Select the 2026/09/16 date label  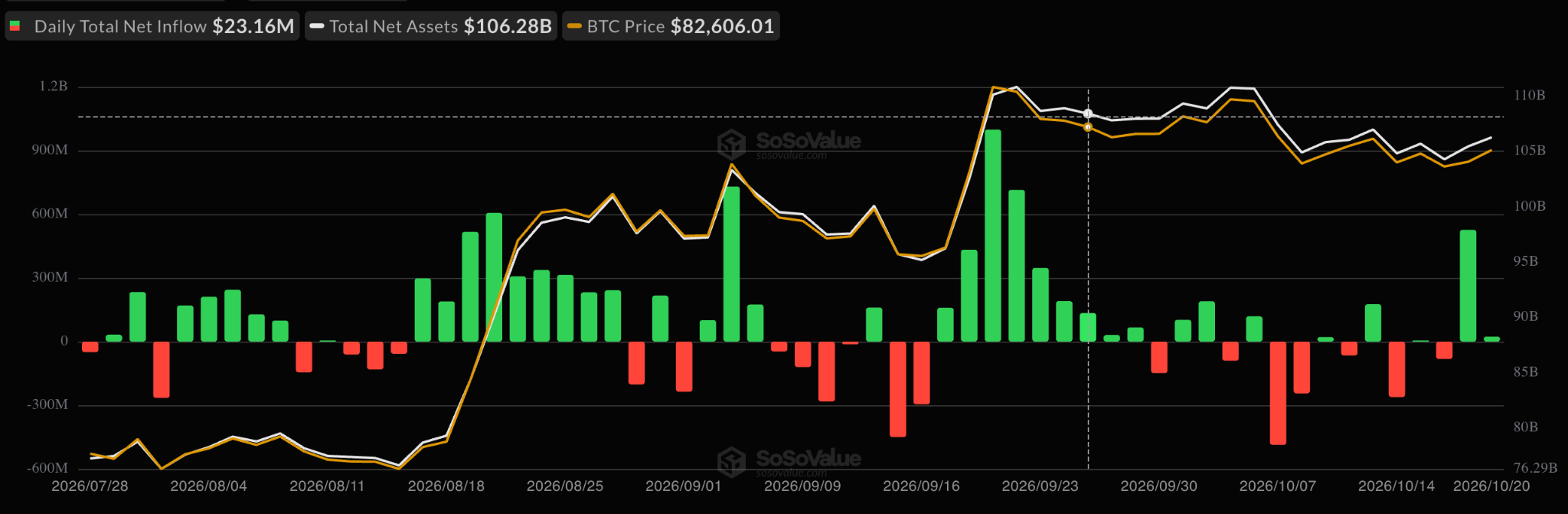921,486
